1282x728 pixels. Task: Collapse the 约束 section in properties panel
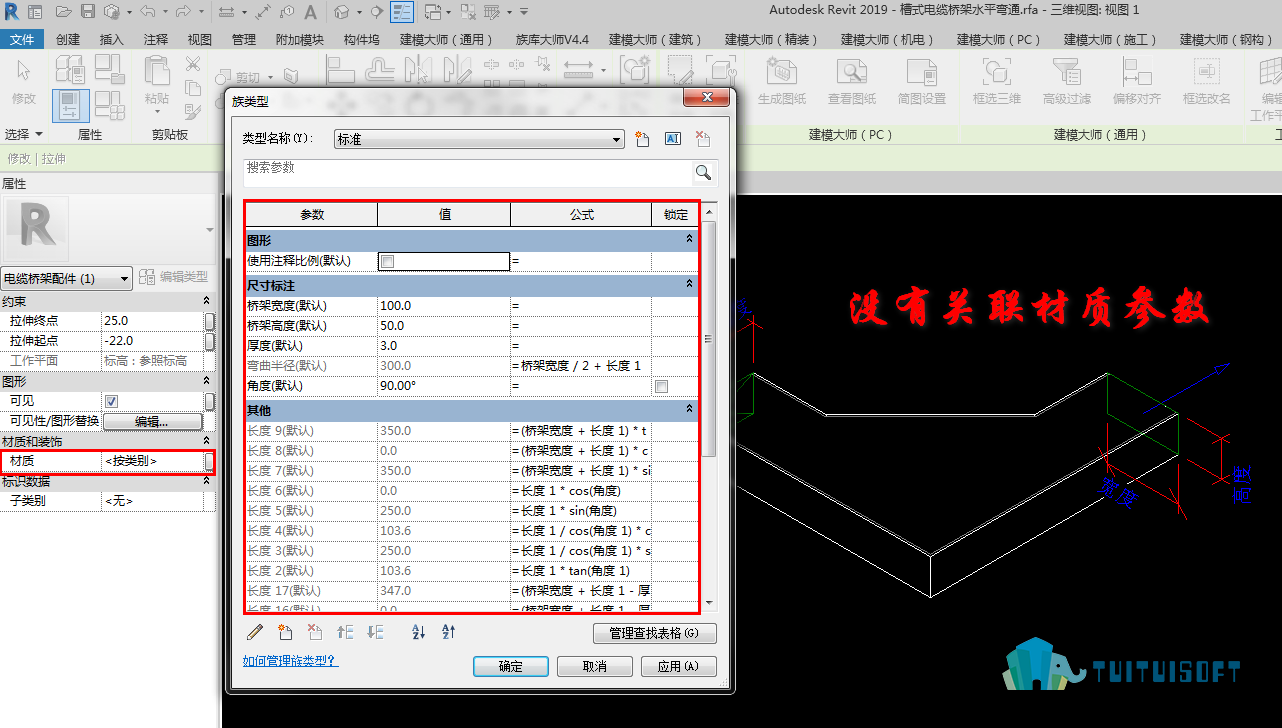pos(206,300)
